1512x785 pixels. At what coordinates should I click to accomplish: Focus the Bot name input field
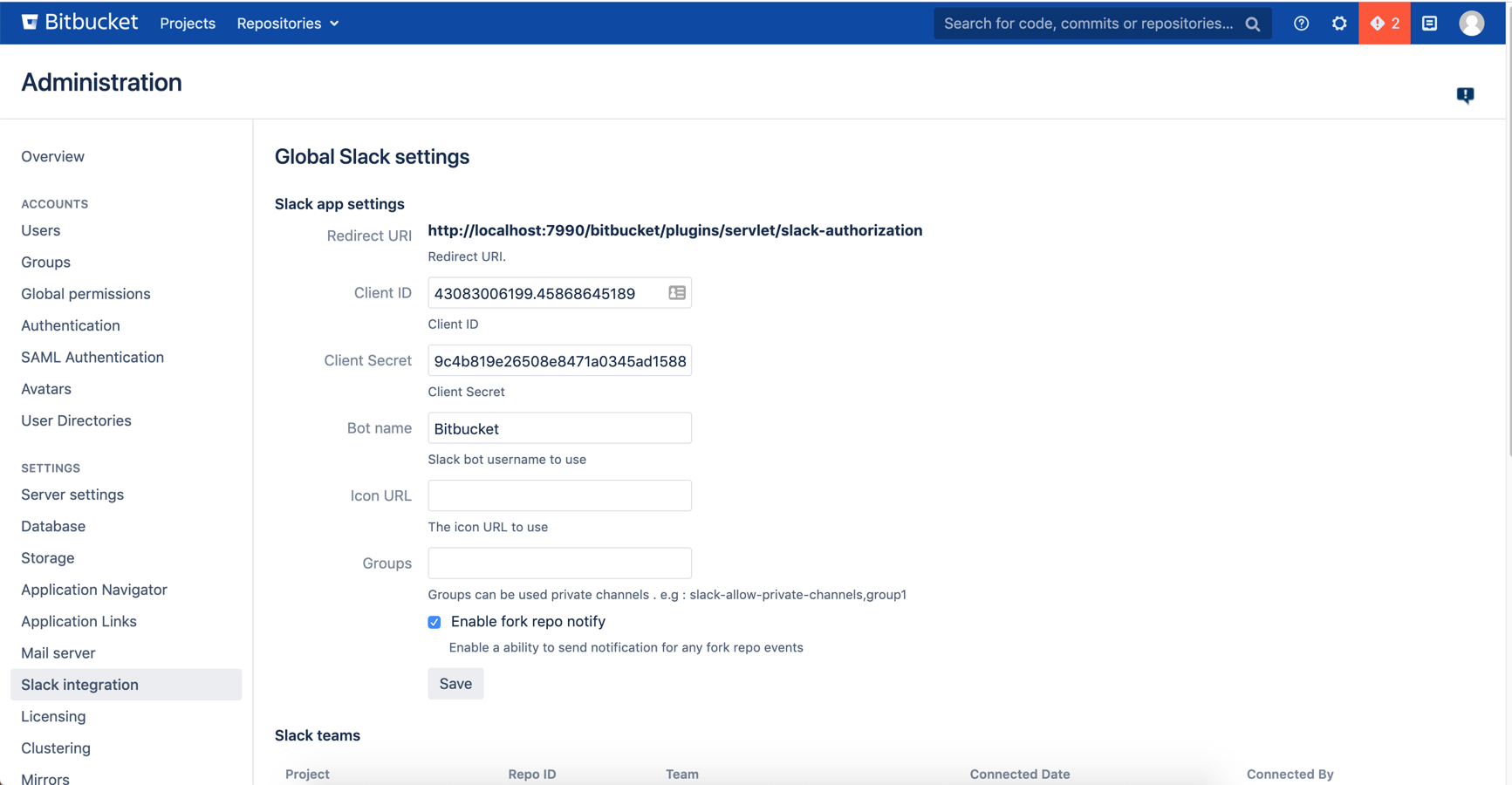(559, 428)
